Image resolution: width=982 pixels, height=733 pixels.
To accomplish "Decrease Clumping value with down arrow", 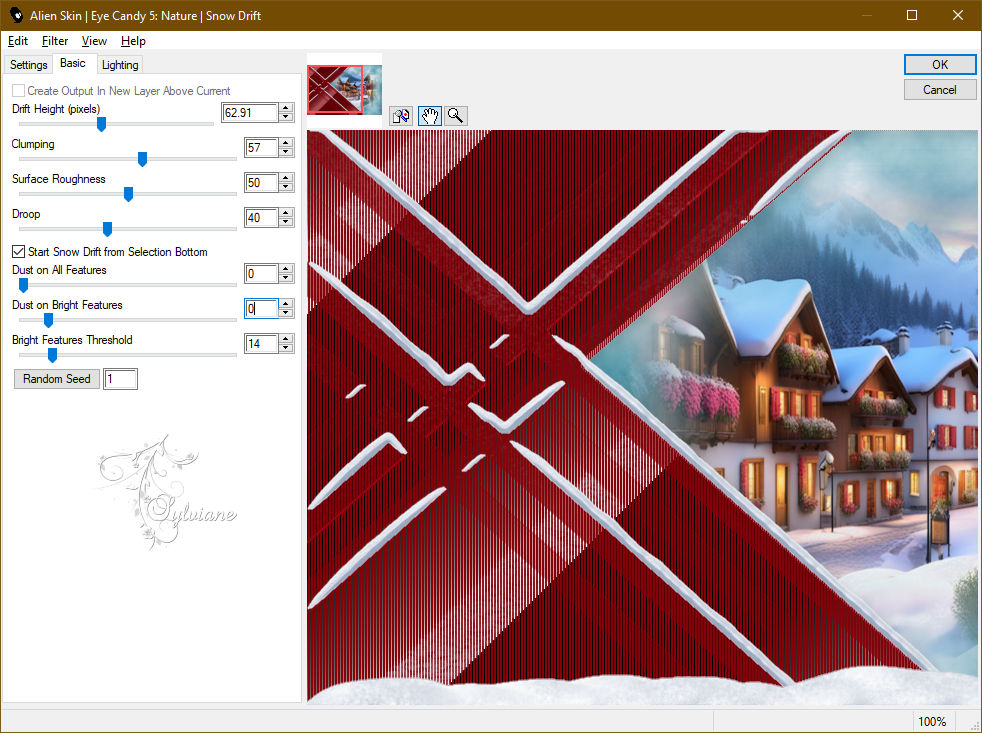I will 286,152.
